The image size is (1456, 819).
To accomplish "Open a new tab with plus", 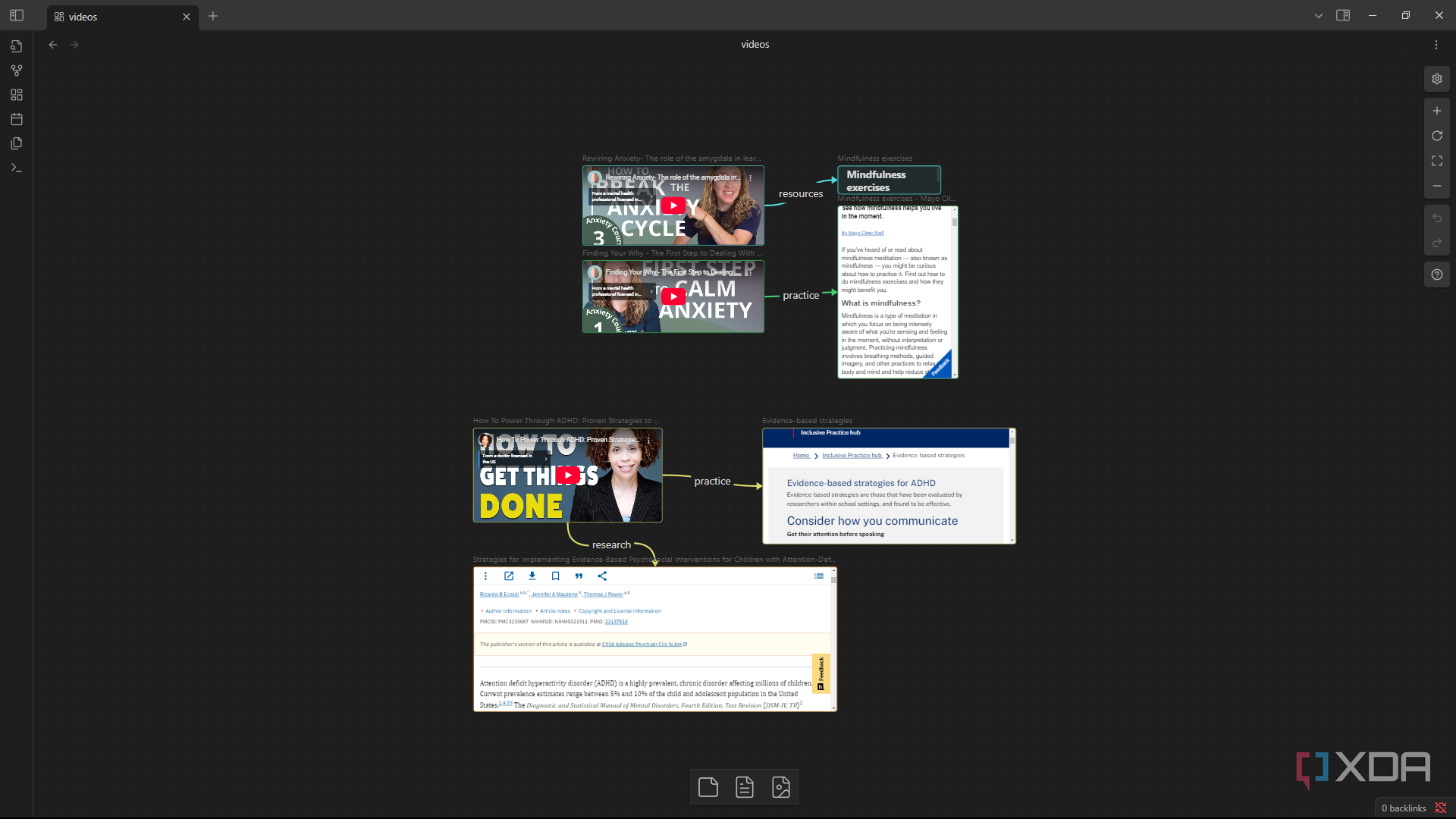I will [213, 16].
